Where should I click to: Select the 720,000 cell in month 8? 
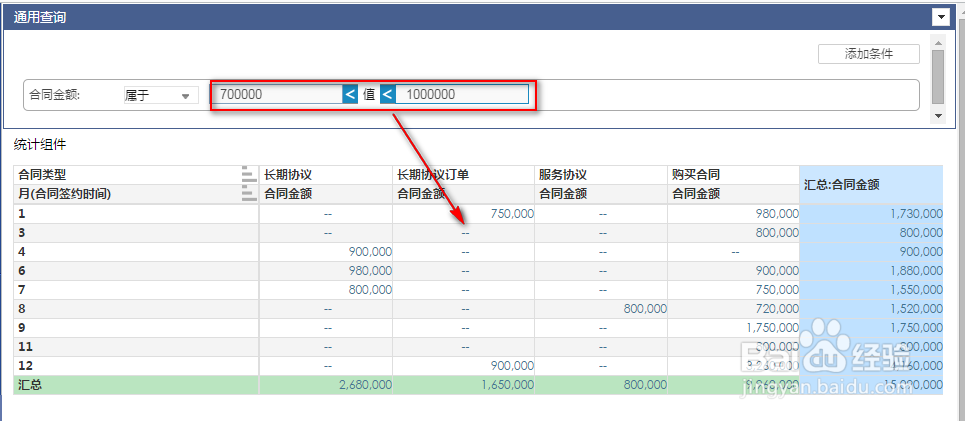(x=734, y=309)
